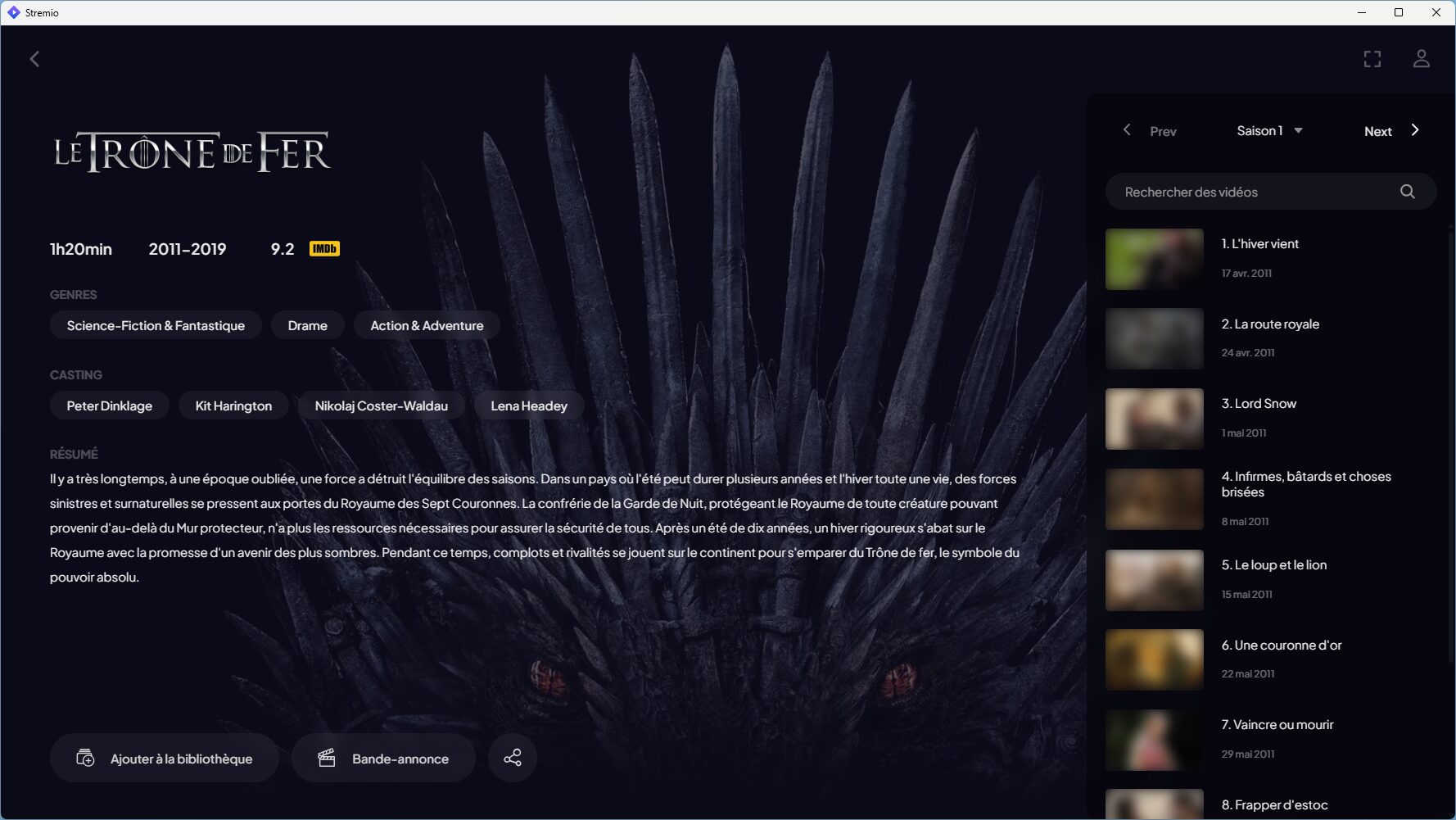
Task: Click the share icon button
Action: [x=513, y=758]
